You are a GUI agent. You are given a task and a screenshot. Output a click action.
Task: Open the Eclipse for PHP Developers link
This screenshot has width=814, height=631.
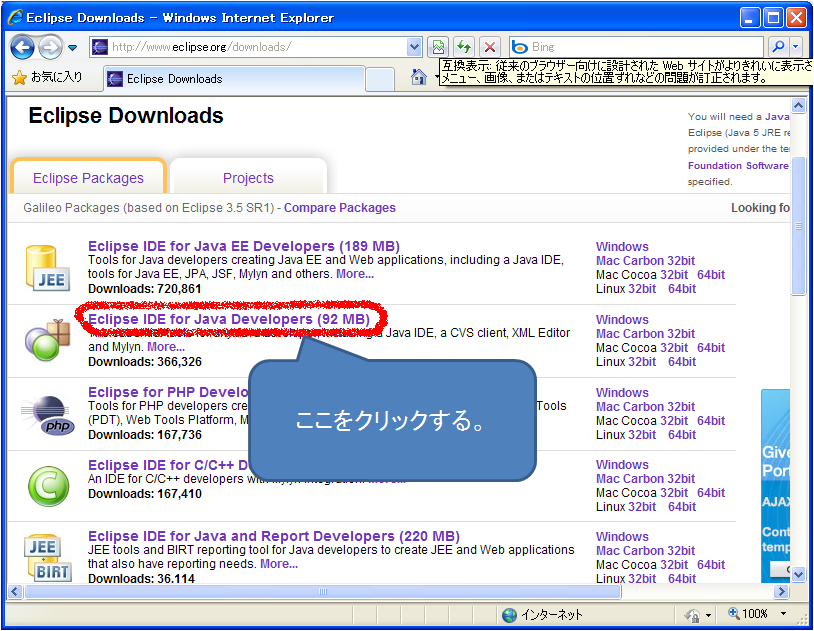[168, 392]
